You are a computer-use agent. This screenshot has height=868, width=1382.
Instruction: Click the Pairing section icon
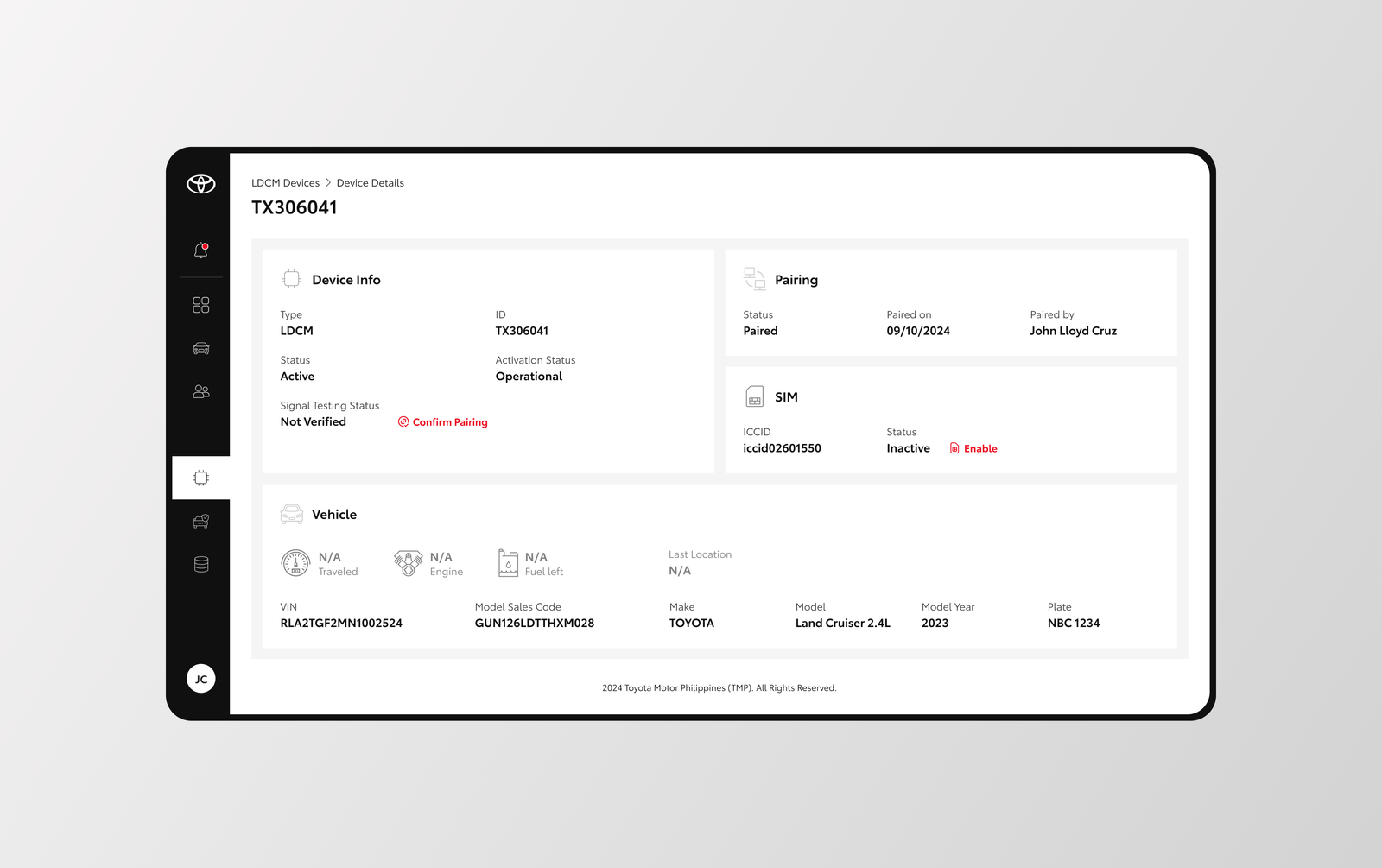pos(754,279)
